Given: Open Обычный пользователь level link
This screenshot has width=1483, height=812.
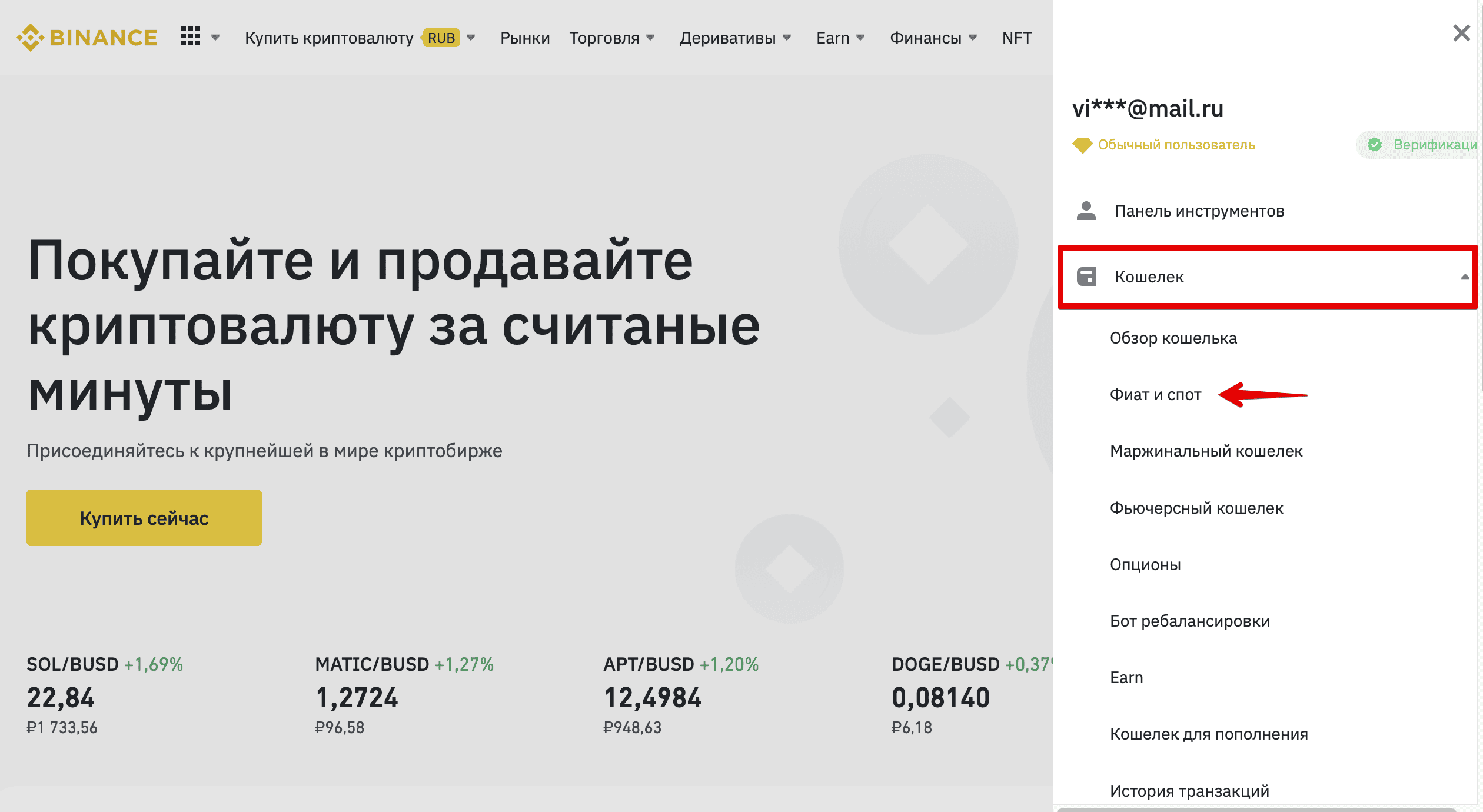Looking at the screenshot, I should [x=1176, y=145].
